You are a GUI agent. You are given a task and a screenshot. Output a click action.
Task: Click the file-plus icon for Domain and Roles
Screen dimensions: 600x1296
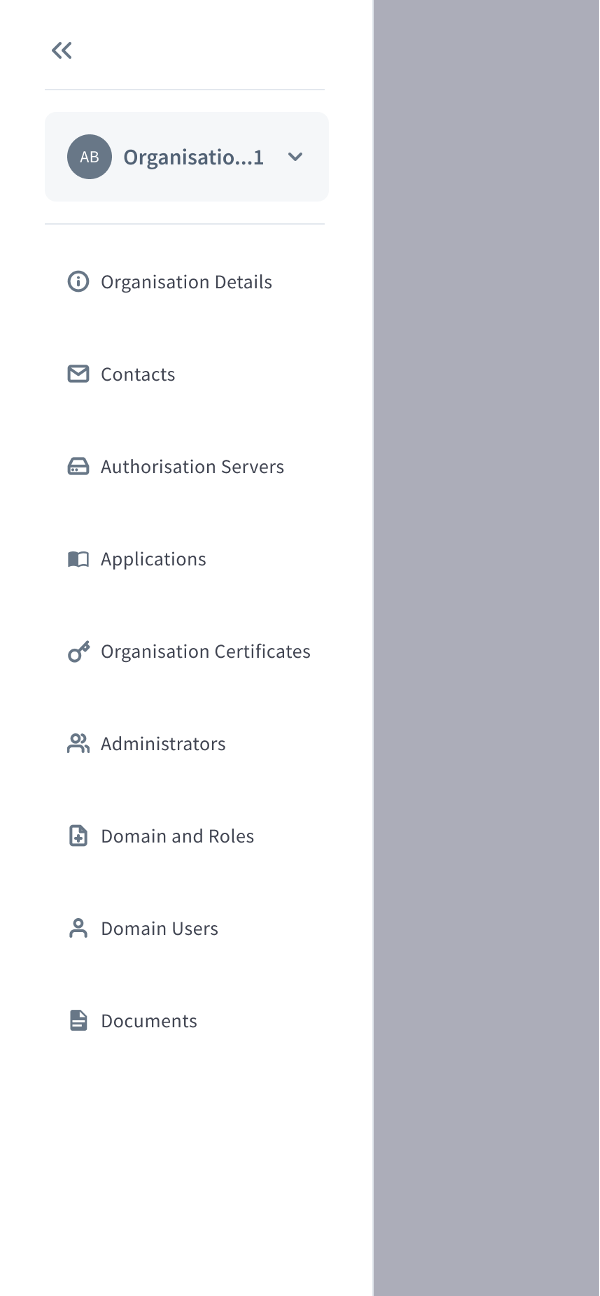tap(78, 836)
